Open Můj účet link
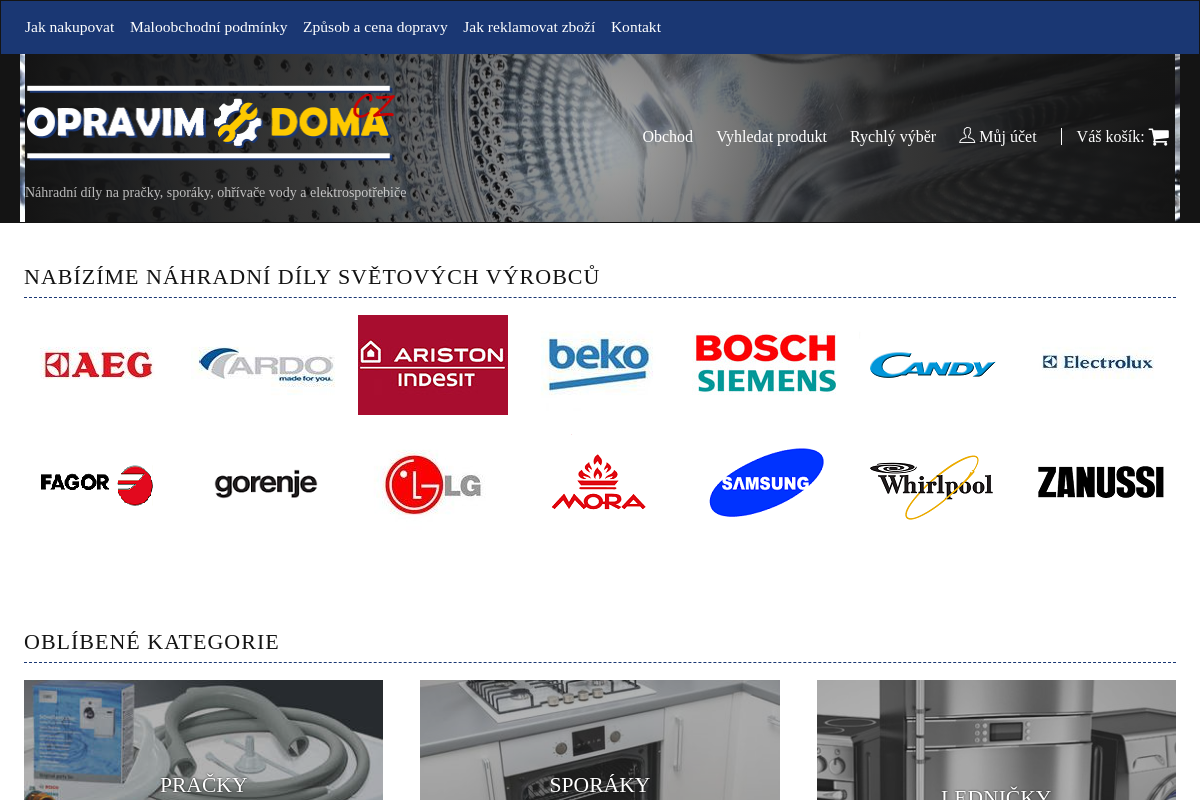This screenshot has height=800, width=1200. pos(998,137)
